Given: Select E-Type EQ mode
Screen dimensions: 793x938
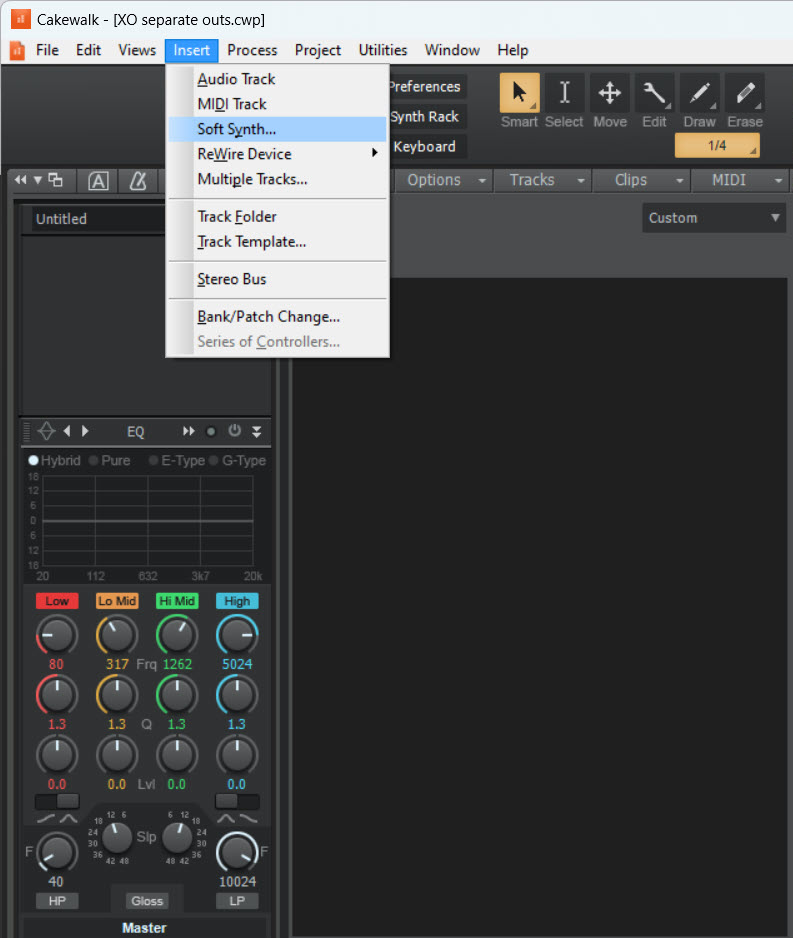Looking at the screenshot, I should (177, 461).
